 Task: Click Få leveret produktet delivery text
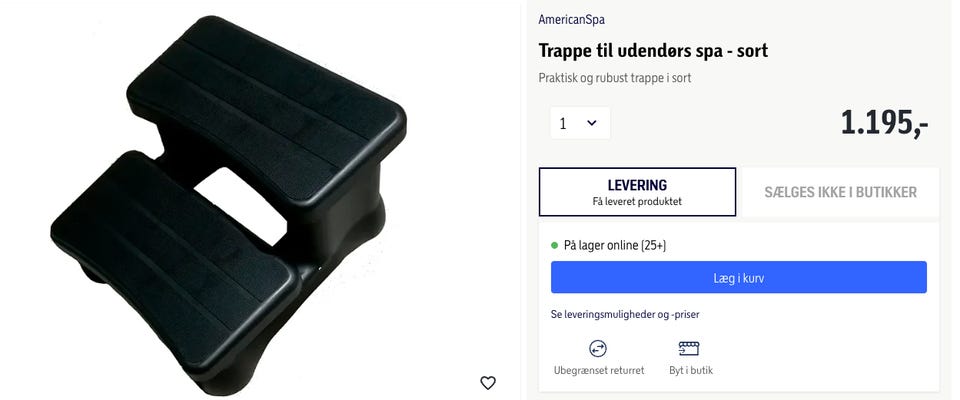(637, 202)
